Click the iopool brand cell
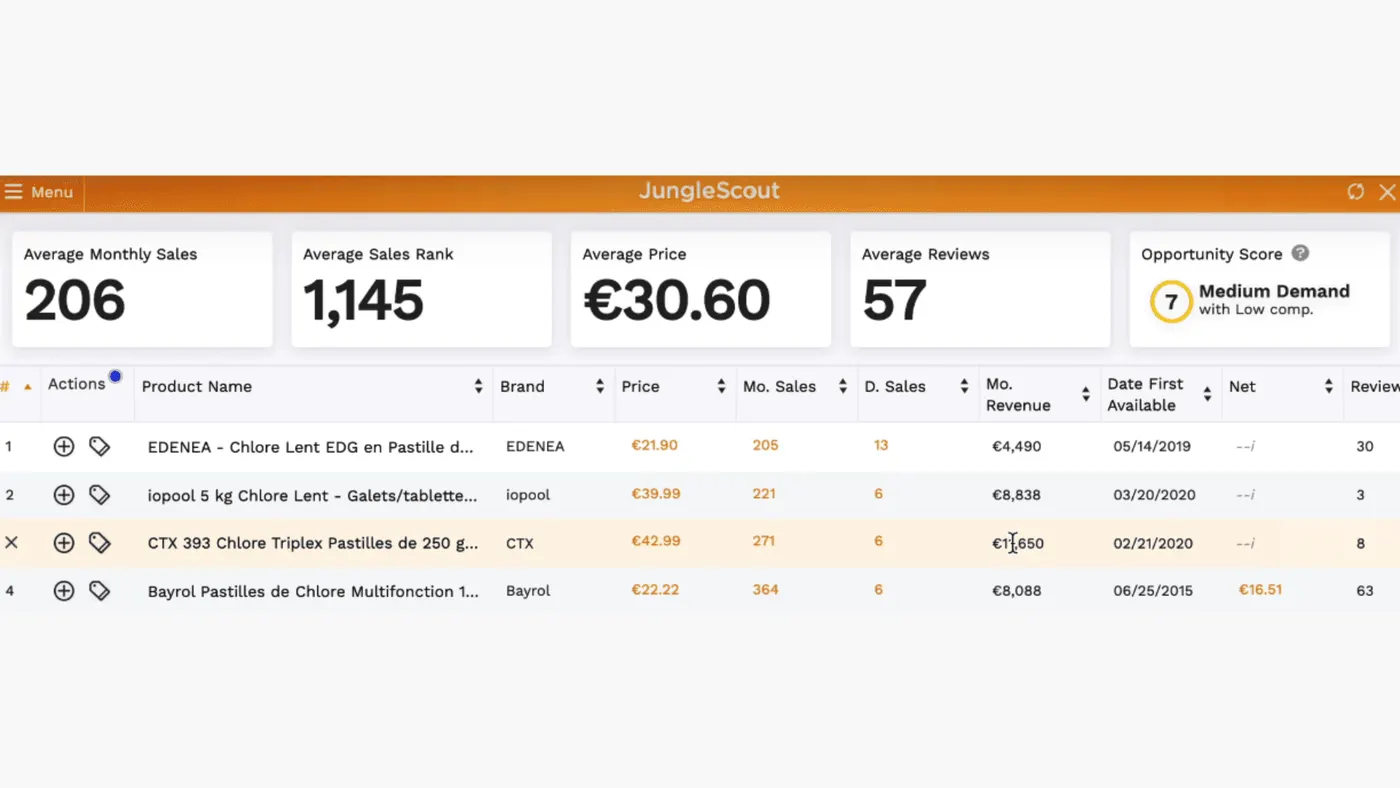 (x=528, y=495)
